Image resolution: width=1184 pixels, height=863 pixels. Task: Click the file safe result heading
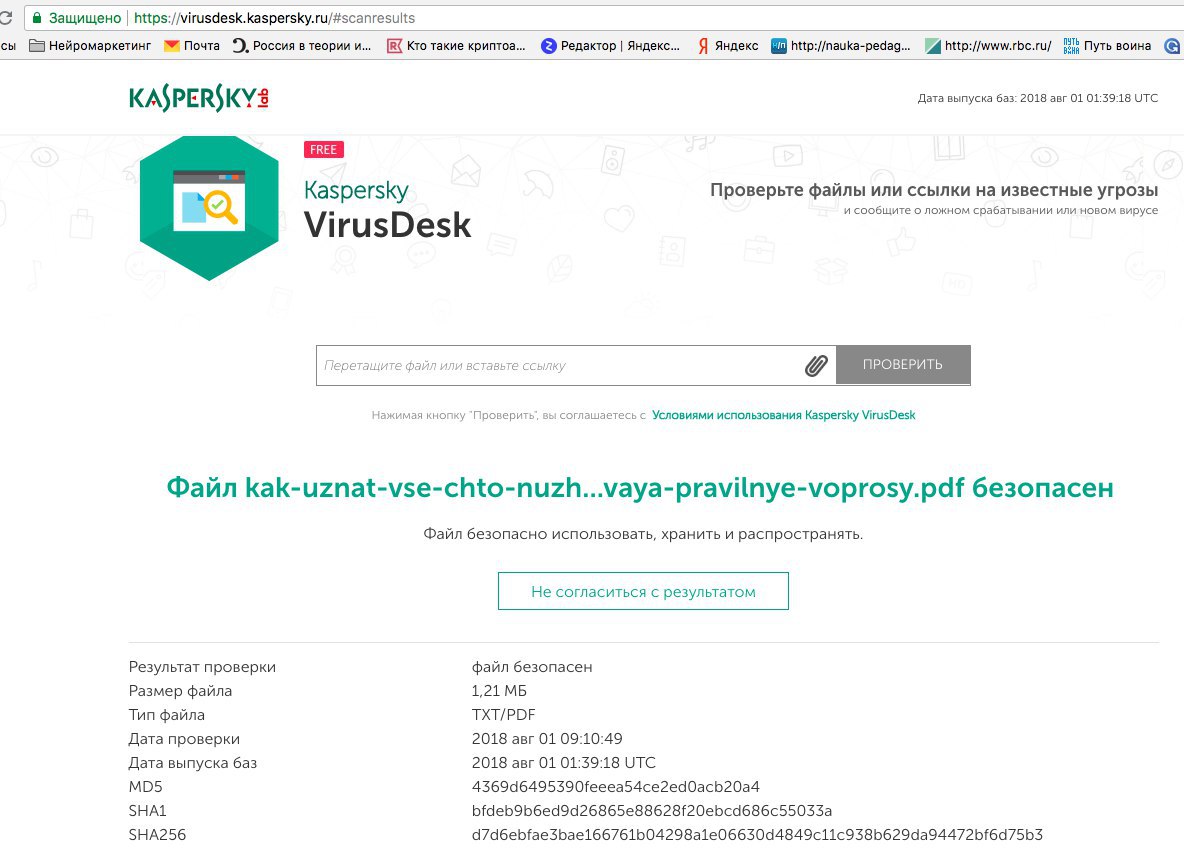point(640,488)
